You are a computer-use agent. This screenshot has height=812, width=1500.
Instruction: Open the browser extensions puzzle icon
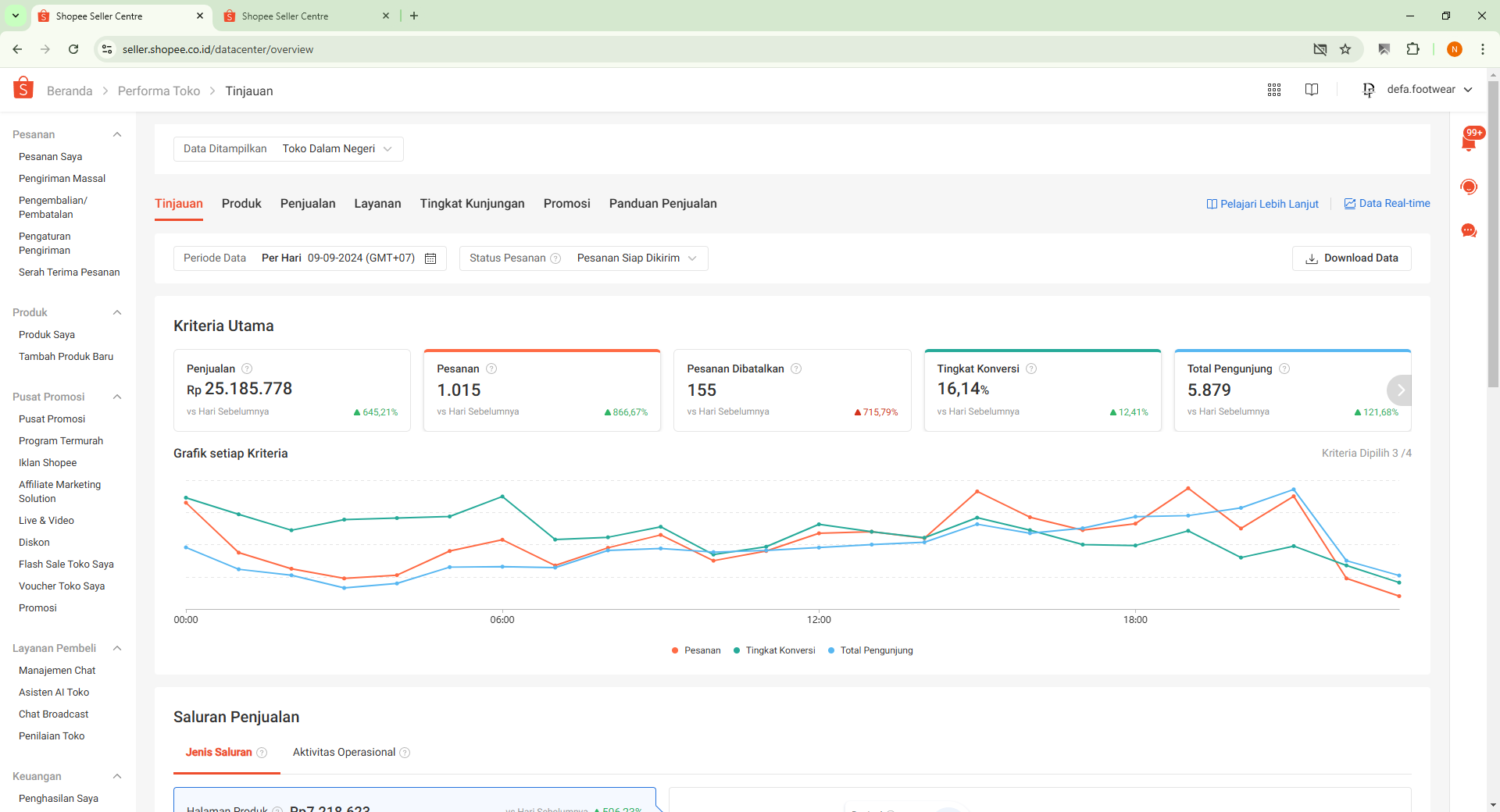(1412, 49)
